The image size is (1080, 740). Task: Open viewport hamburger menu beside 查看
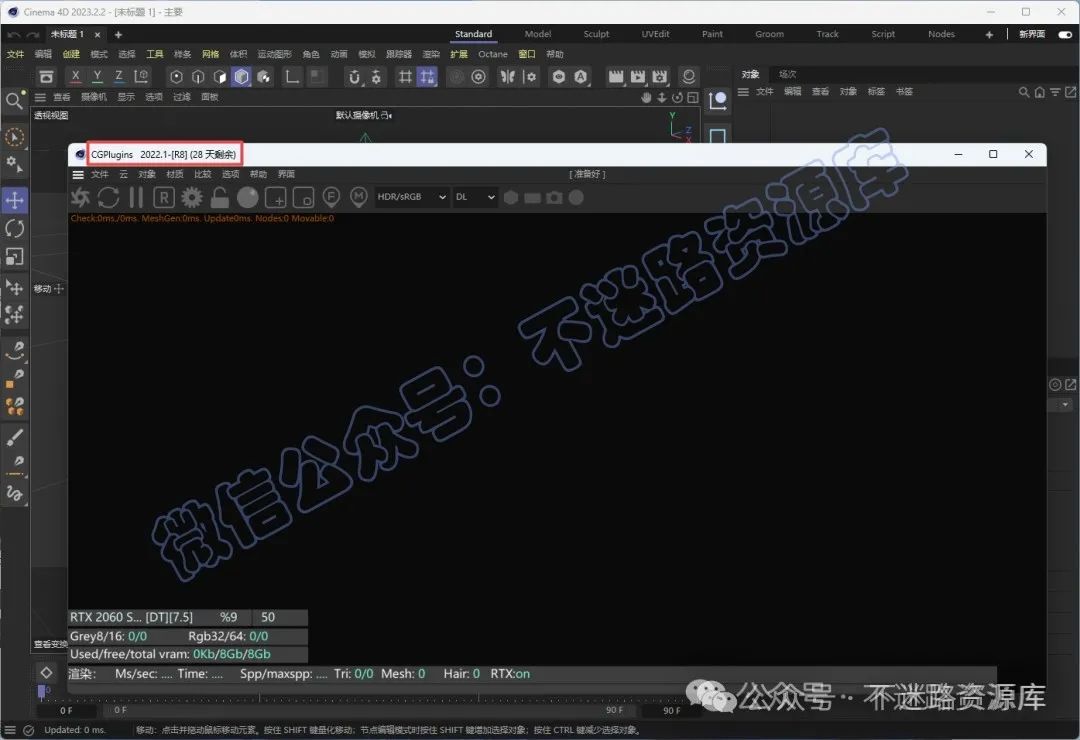[x=41, y=97]
